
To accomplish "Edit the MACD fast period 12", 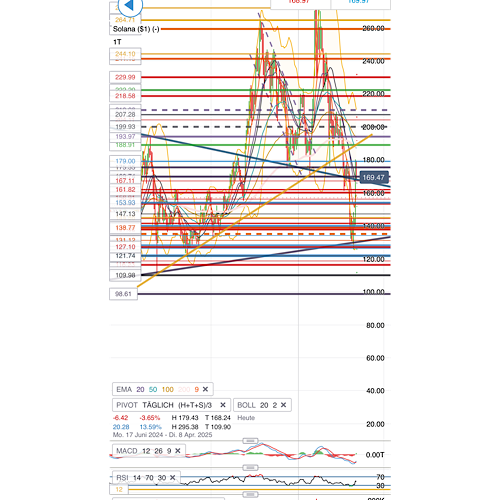I will [x=146, y=451].
